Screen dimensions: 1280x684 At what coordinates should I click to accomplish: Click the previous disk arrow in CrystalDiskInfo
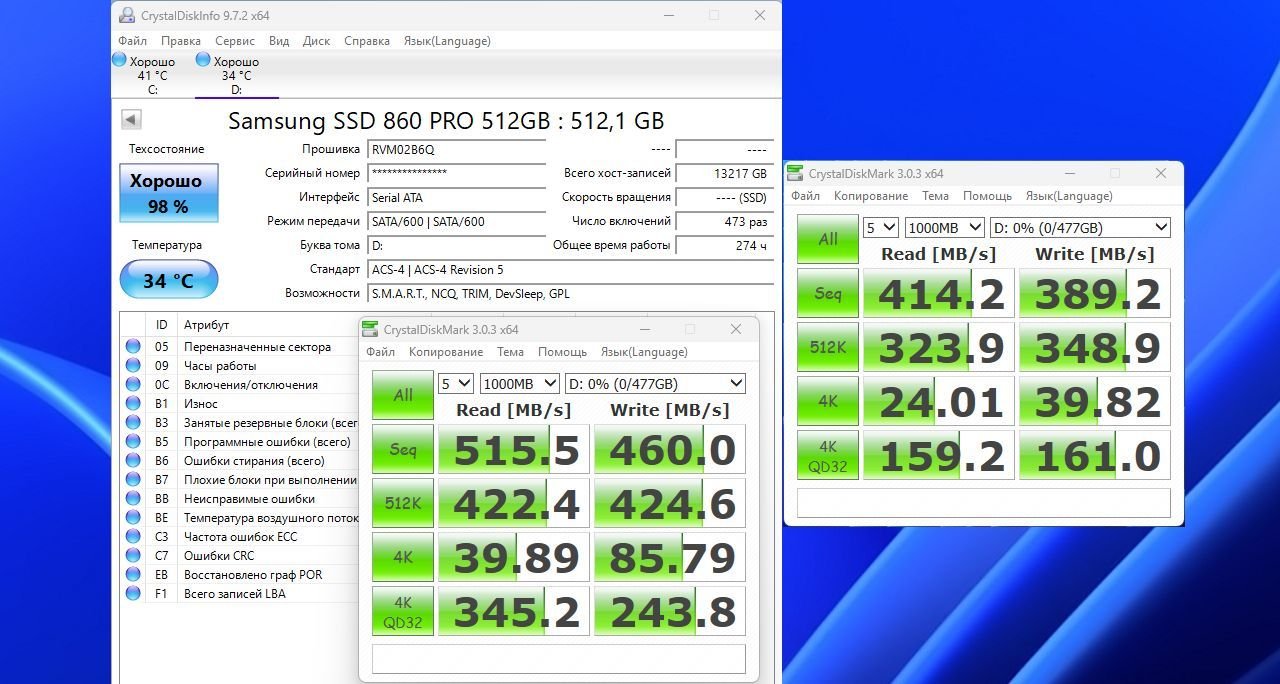131,119
